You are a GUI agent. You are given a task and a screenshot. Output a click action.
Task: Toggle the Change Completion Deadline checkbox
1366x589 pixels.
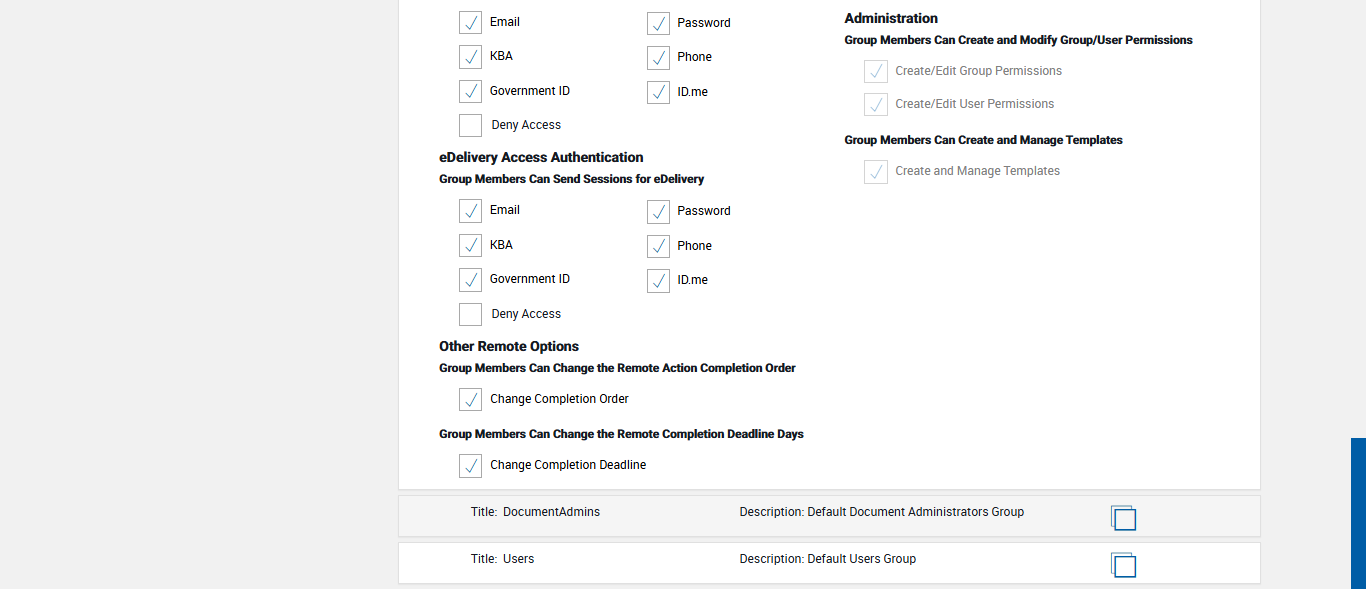click(x=470, y=466)
